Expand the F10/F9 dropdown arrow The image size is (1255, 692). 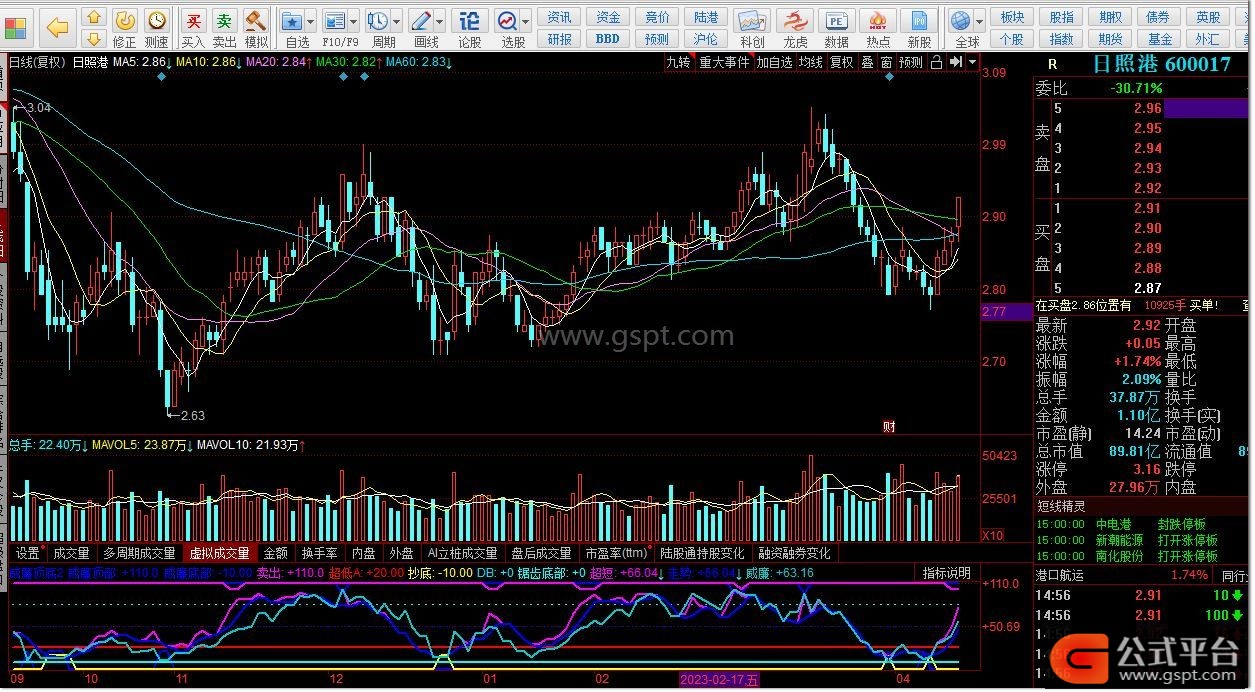pyautogui.click(x=354, y=21)
